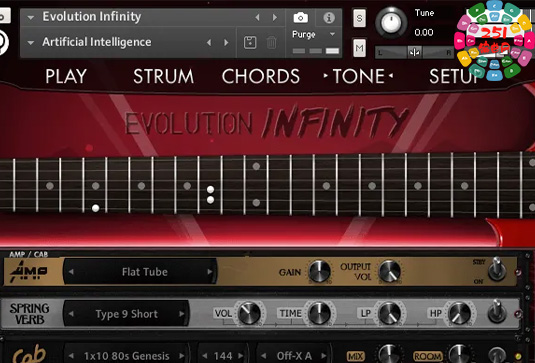
Task: Expand the Artificial Intelligence snapshot dropdown
Action: tap(31, 43)
